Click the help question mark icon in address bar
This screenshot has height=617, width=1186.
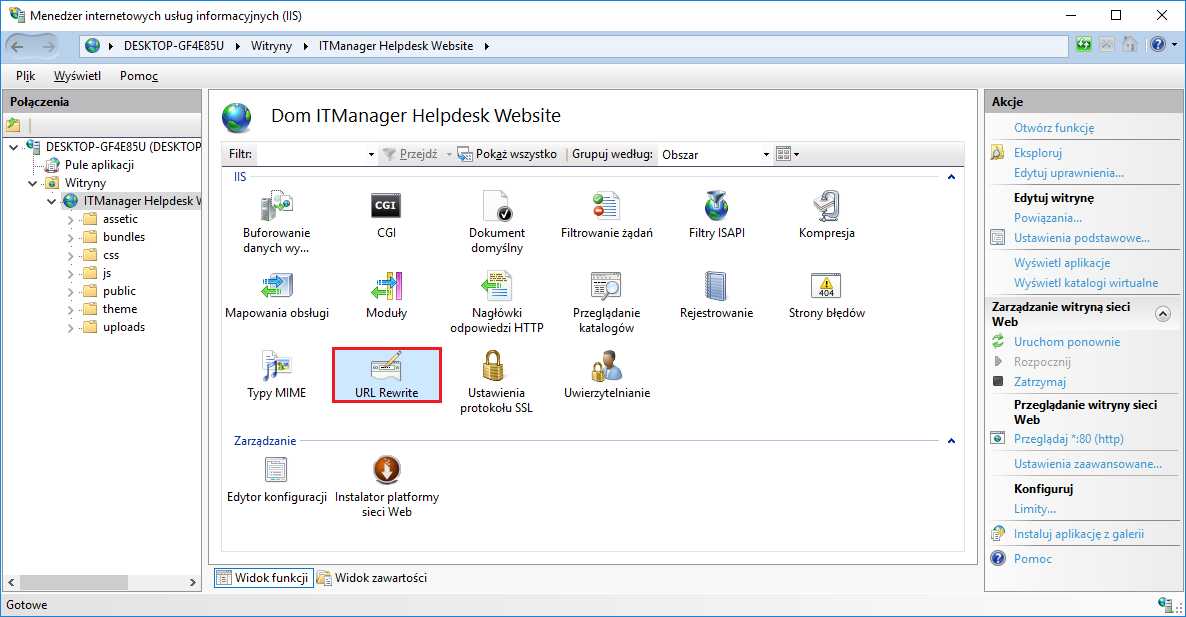(1158, 45)
